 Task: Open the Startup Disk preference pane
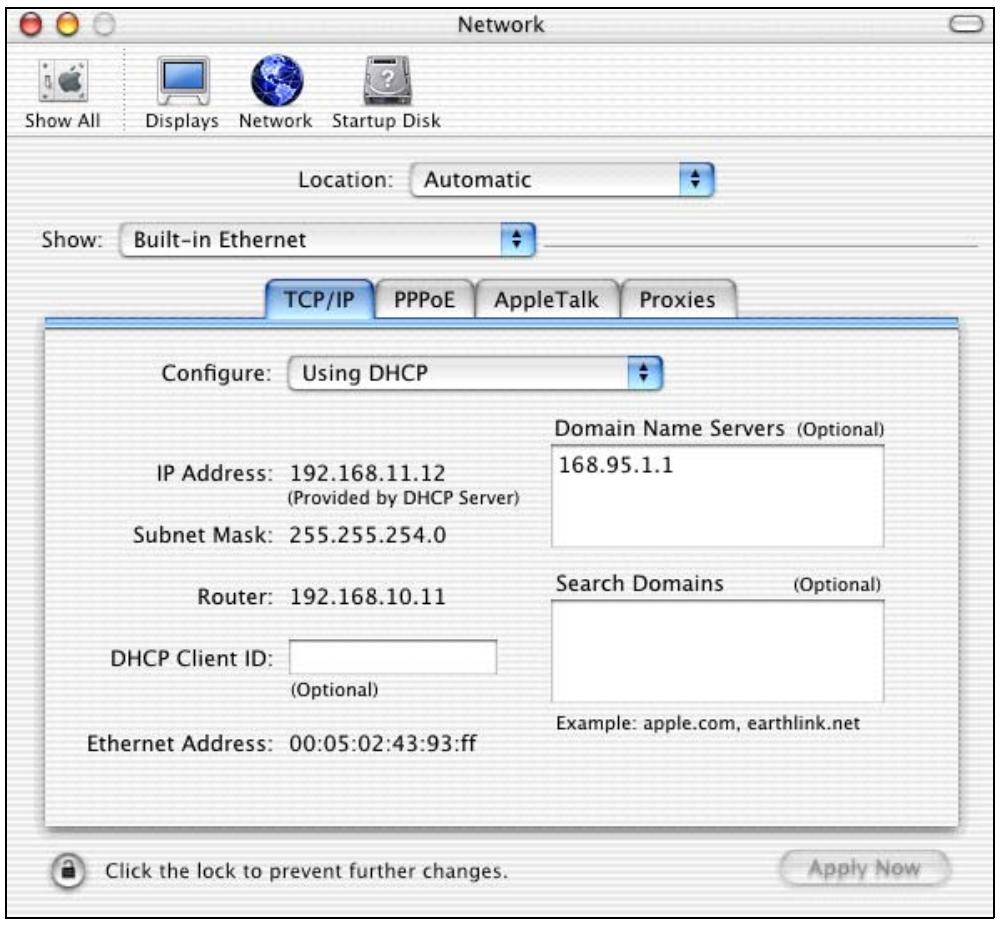386,93
